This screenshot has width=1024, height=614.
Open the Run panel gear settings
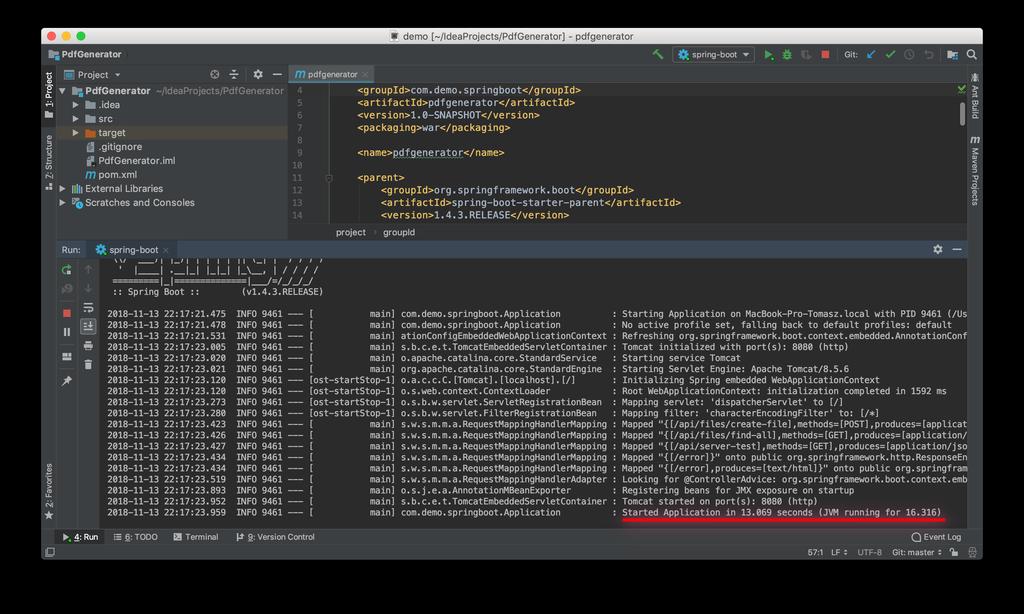[938, 250]
